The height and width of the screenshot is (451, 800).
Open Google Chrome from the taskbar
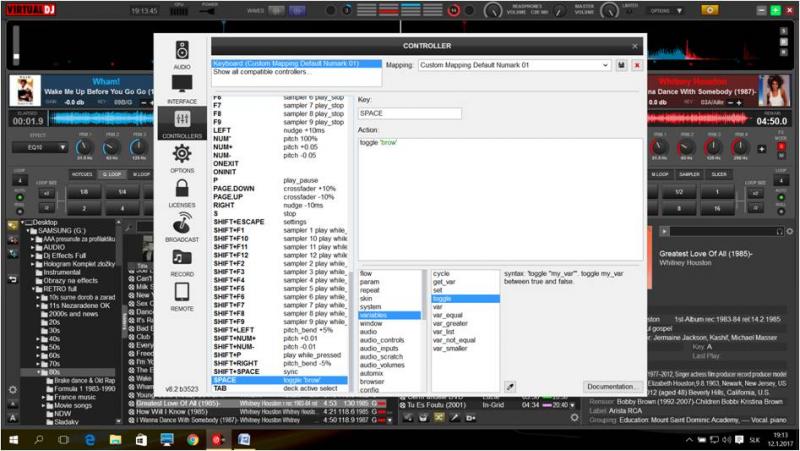tap(192, 440)
